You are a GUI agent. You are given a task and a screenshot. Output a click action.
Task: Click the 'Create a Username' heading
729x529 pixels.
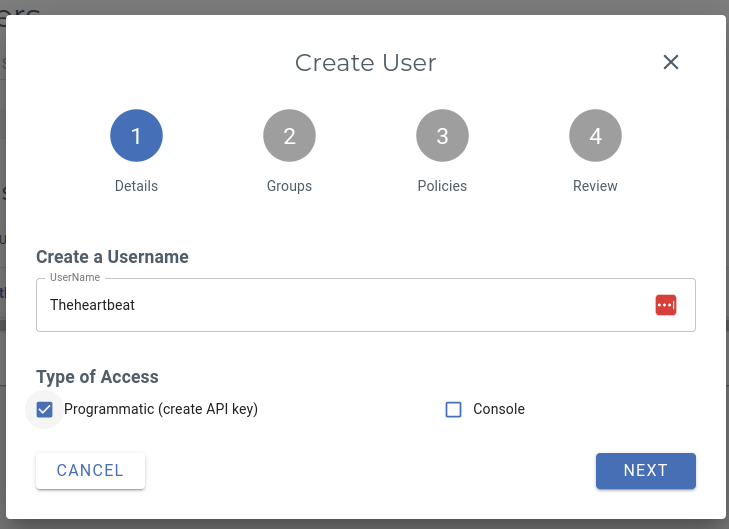tap(112, 257)
